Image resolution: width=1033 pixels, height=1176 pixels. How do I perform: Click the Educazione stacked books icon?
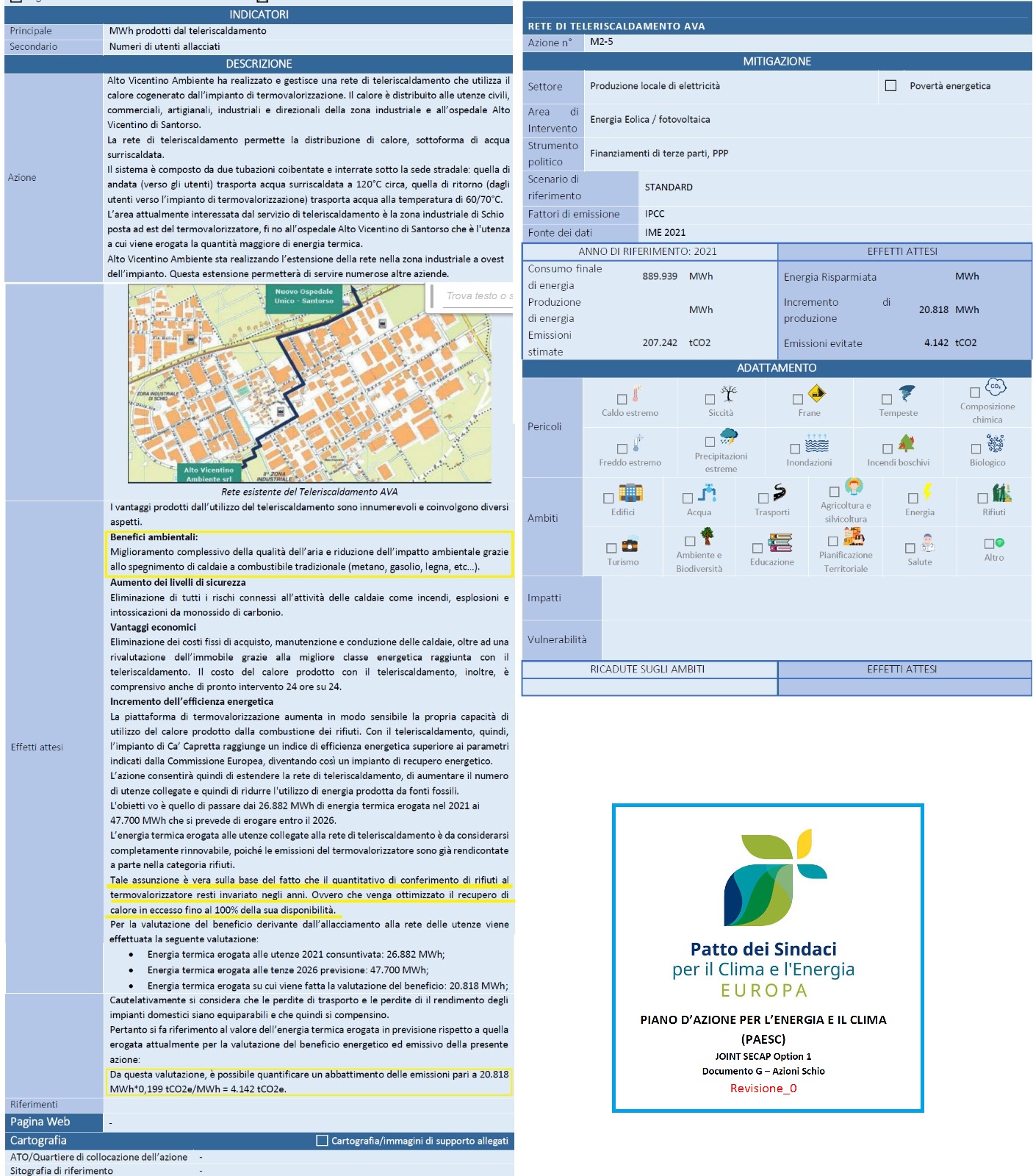point(780,543)
